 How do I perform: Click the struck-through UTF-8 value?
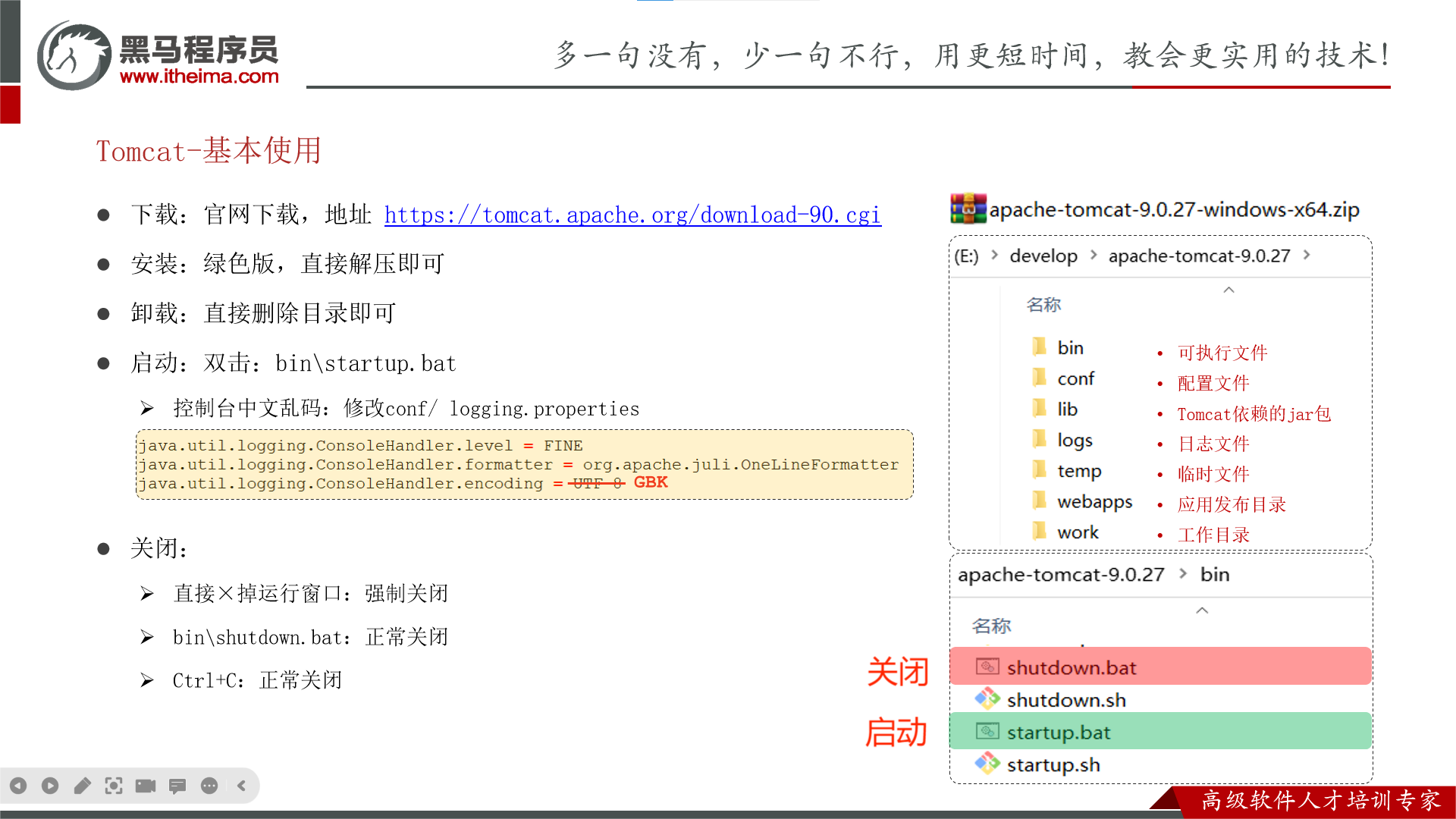[x=598, y=484]
